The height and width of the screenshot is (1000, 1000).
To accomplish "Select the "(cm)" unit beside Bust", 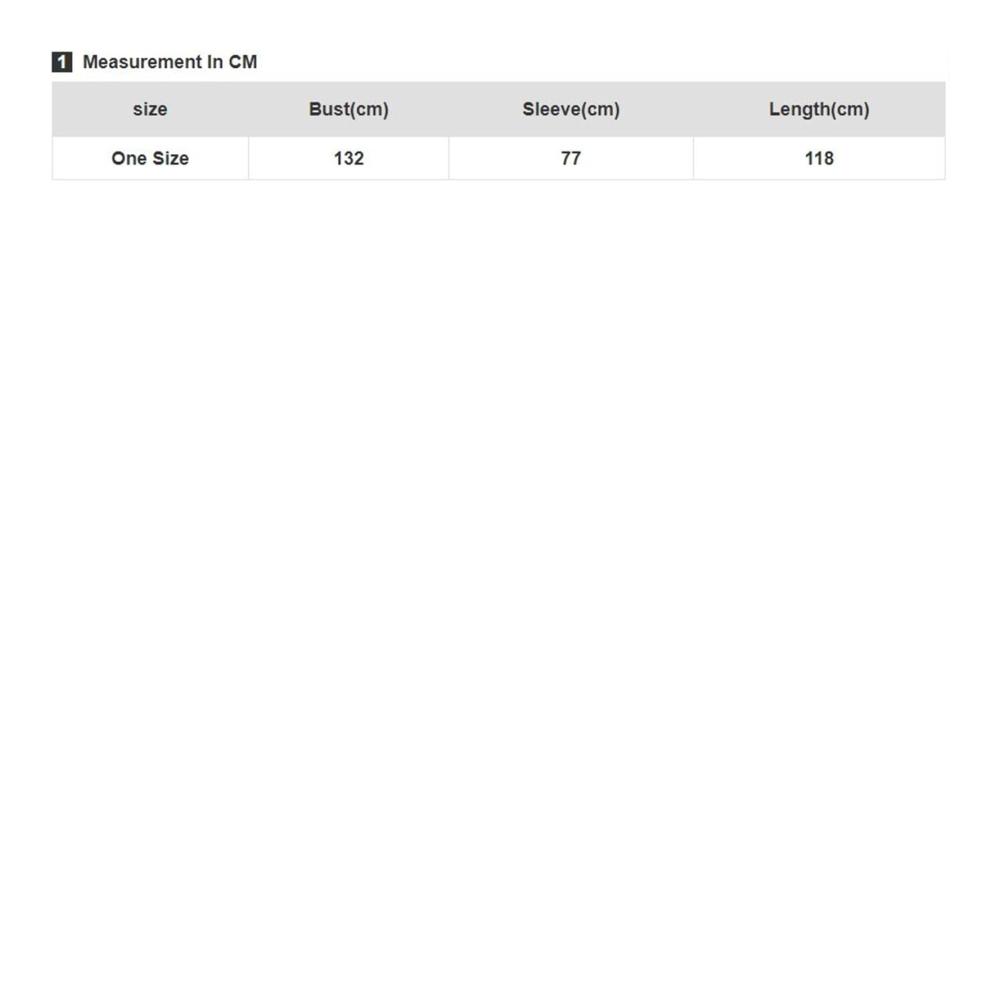I will coord(367,109).
